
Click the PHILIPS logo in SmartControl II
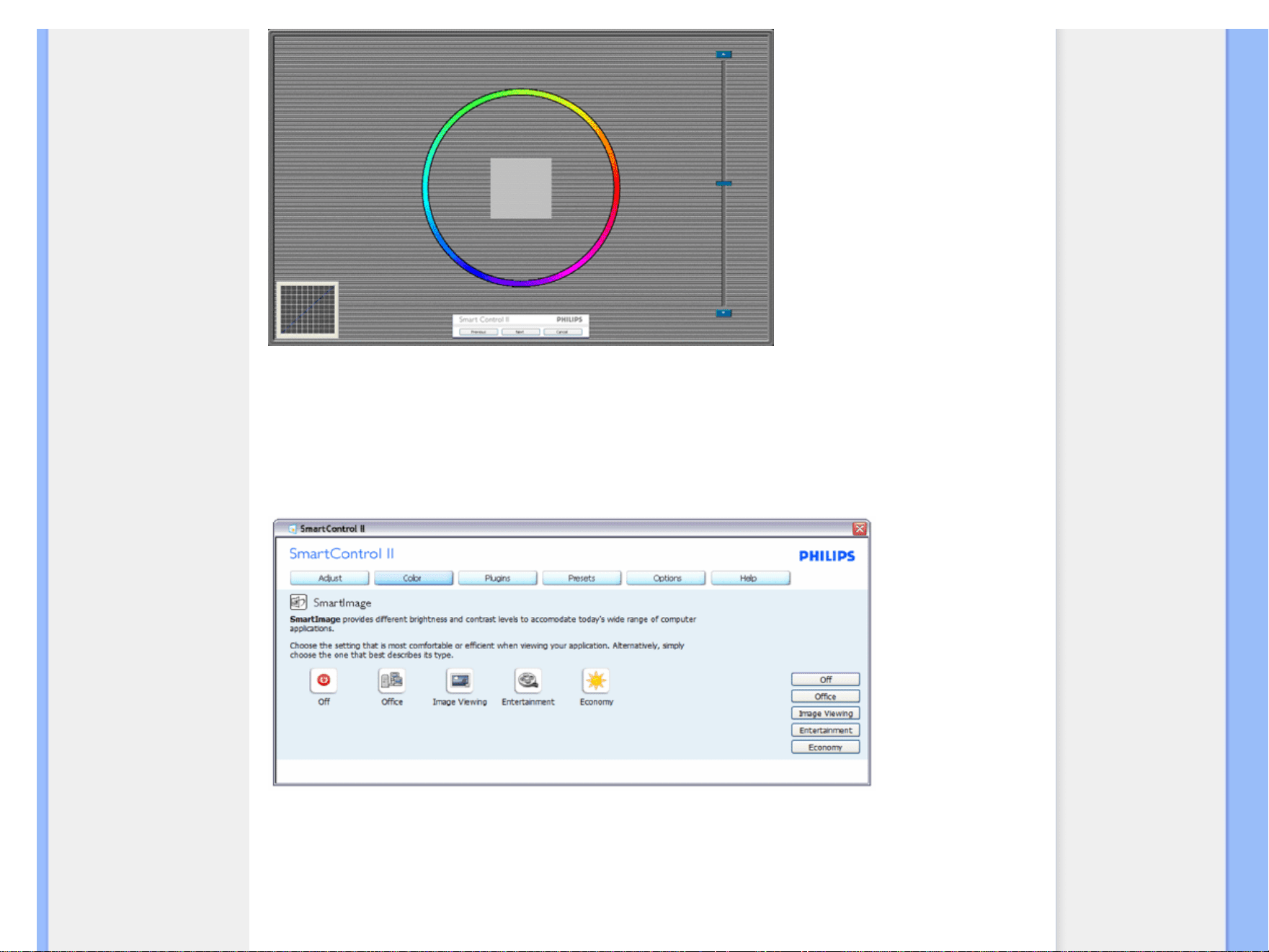tap(827, 556)
